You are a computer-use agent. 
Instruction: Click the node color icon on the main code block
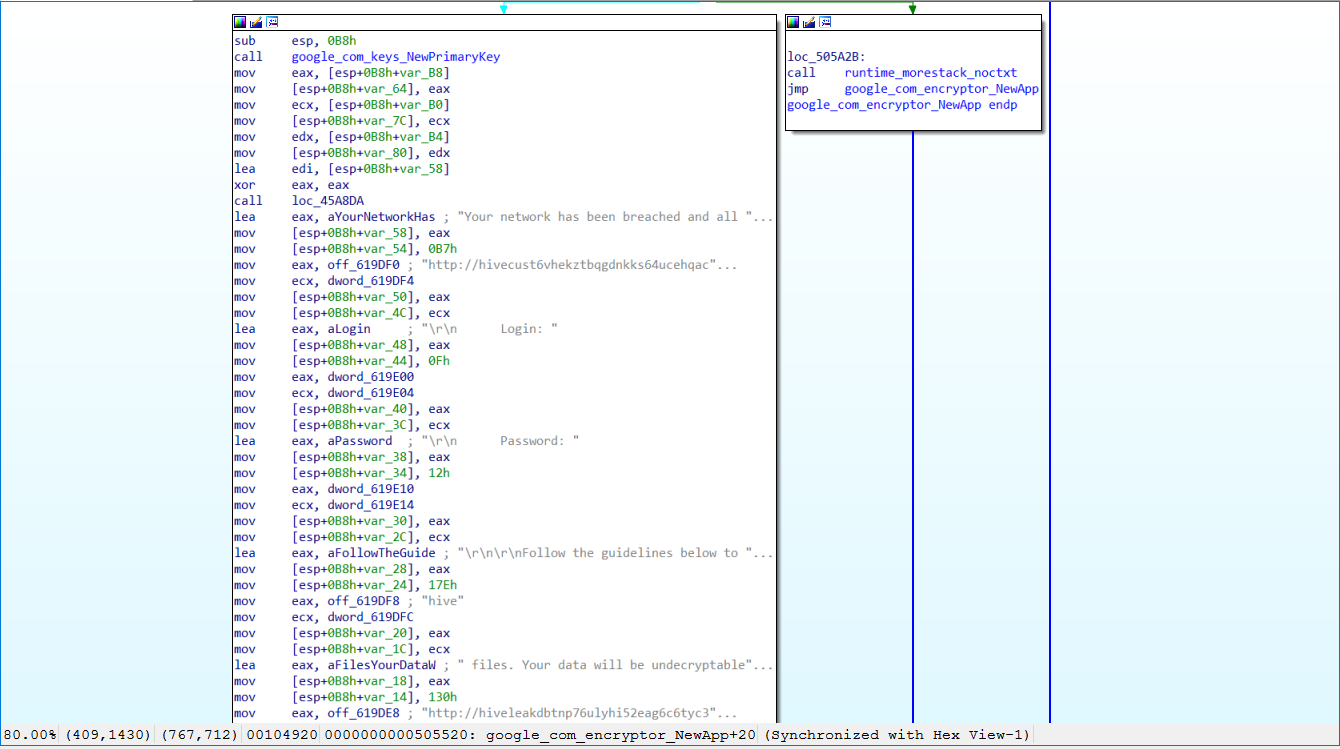coord(240,22)
